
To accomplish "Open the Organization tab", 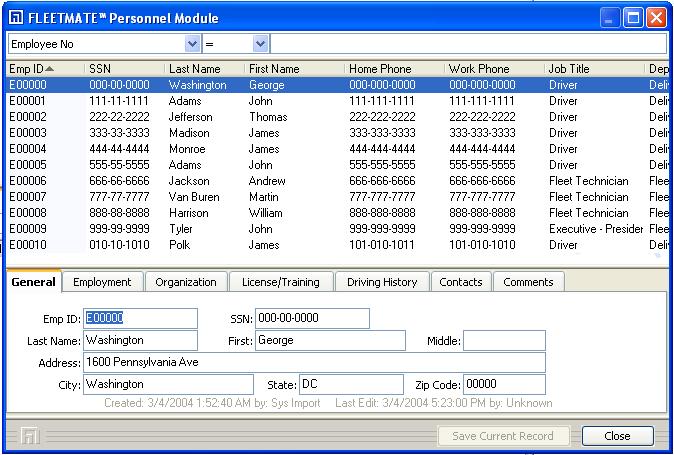I will (186, 282).
